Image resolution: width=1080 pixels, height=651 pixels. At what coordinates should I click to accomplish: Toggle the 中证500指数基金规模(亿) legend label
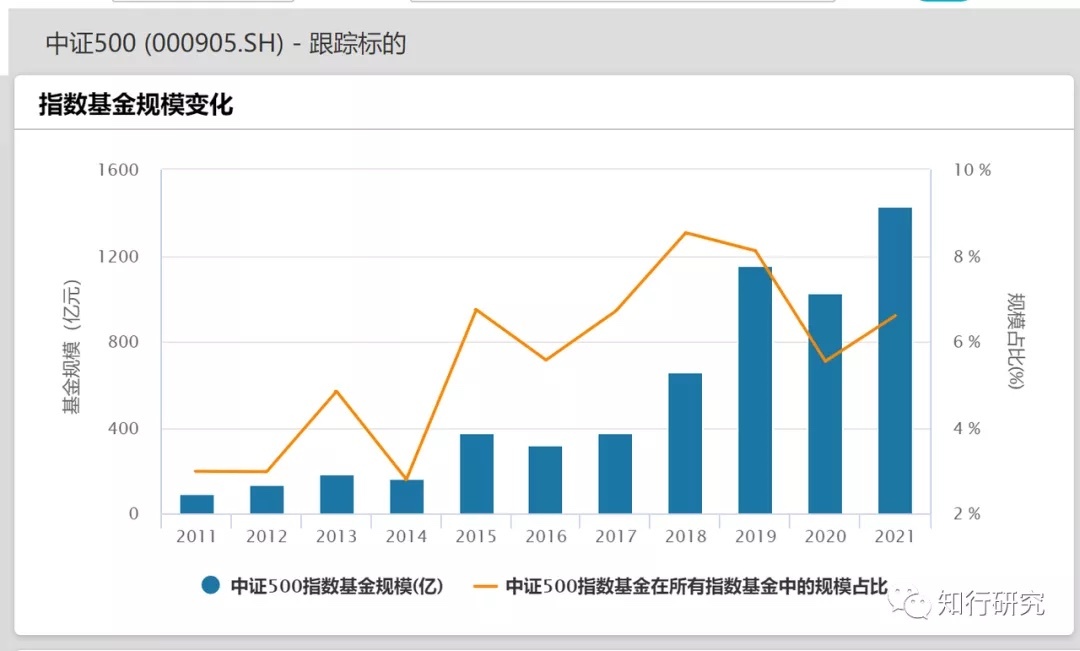[x=336, y=586]
